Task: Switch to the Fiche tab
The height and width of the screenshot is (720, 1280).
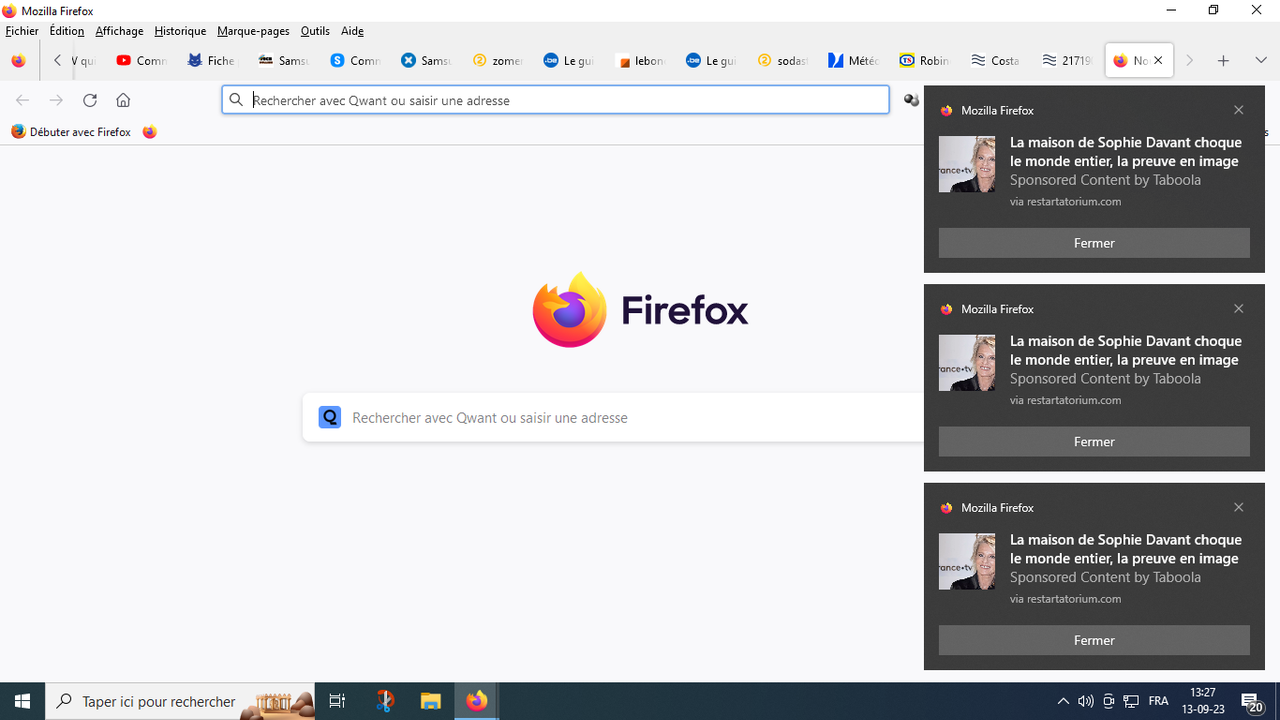Action: click(x=211, y=61)
